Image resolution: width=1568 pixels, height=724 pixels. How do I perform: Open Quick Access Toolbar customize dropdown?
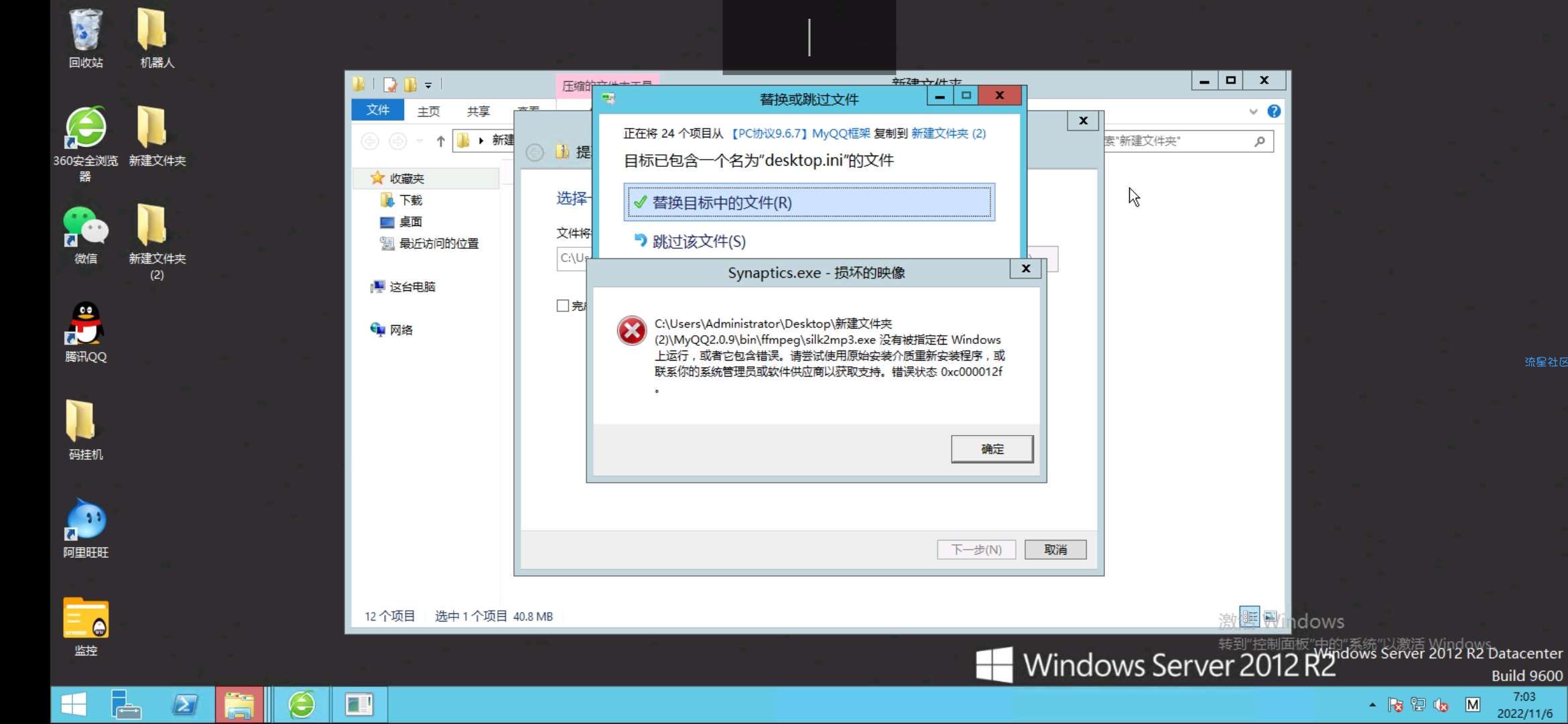428,85
